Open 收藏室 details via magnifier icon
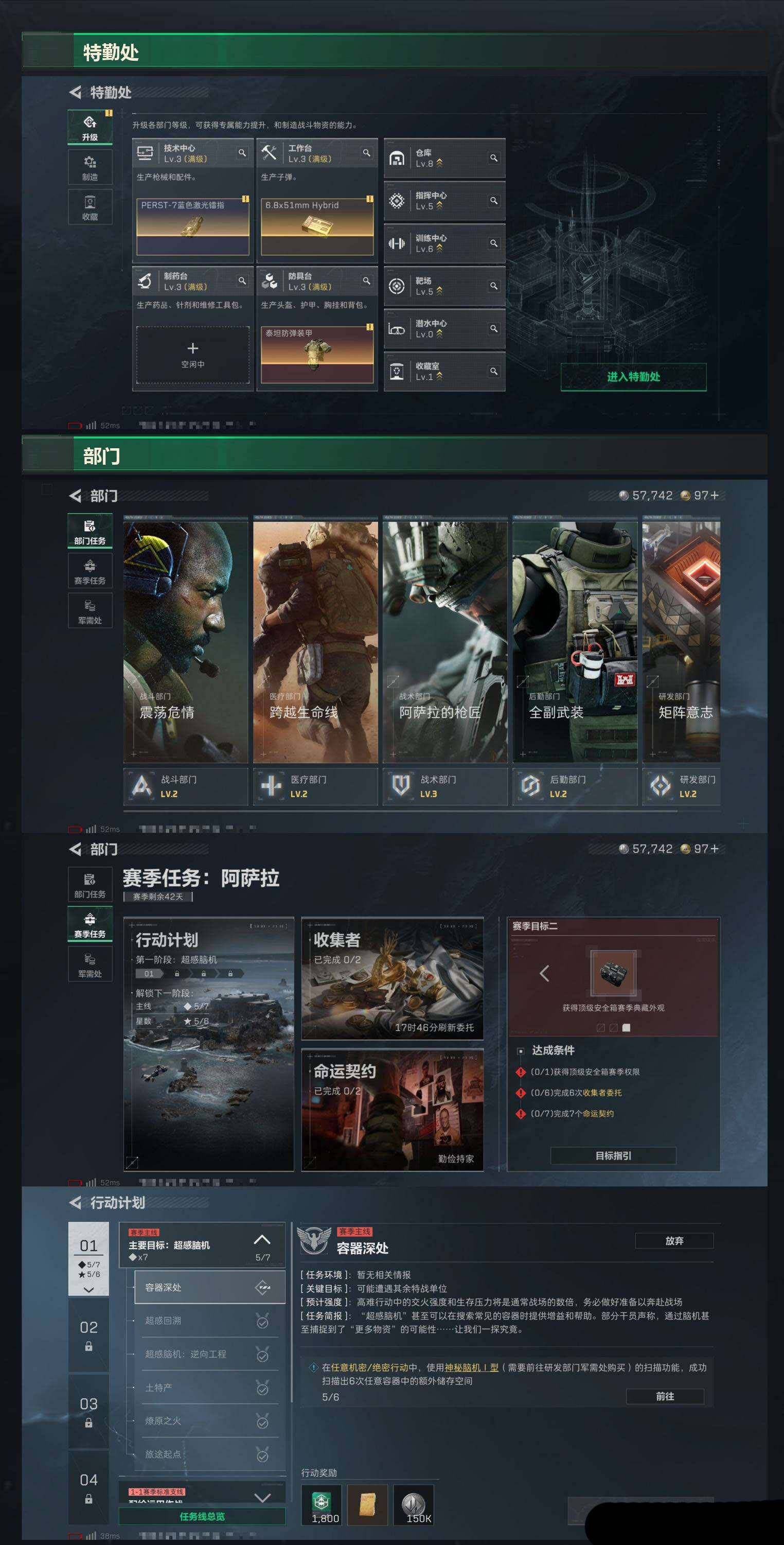The height and width of the screenshot is (1545, 784). (x=493, y=371)
